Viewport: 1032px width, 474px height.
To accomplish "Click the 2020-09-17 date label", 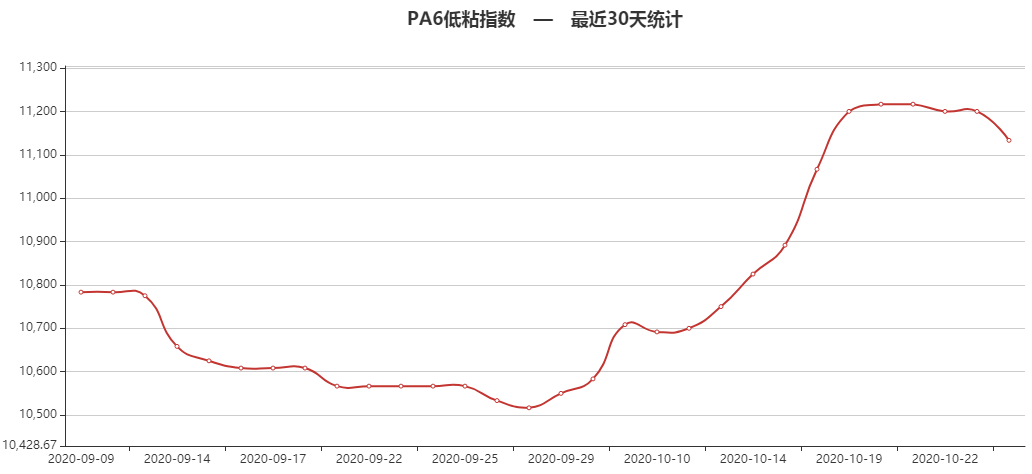I will [x=273, y=458].
